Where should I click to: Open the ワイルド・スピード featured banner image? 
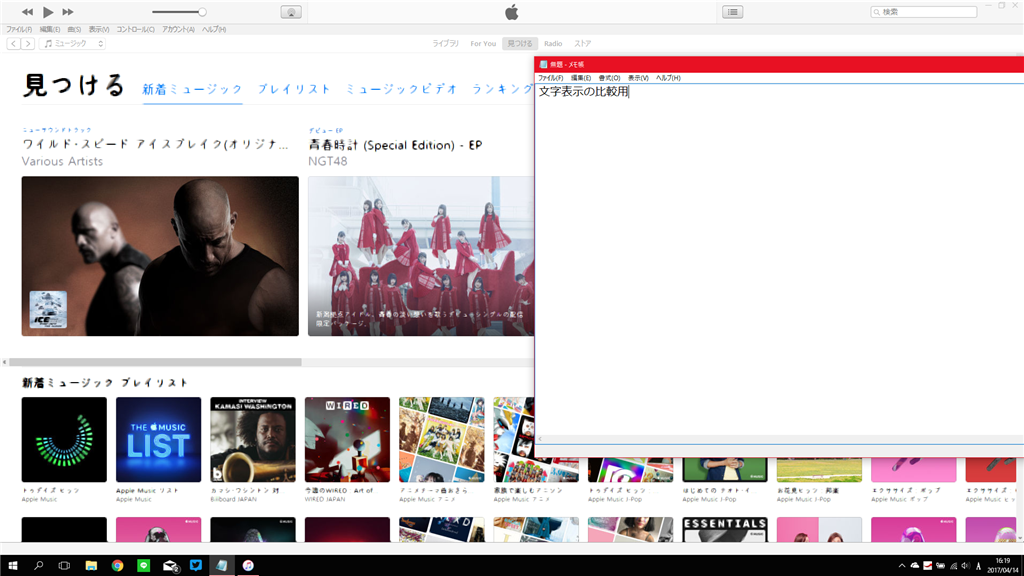click(160, 256)
